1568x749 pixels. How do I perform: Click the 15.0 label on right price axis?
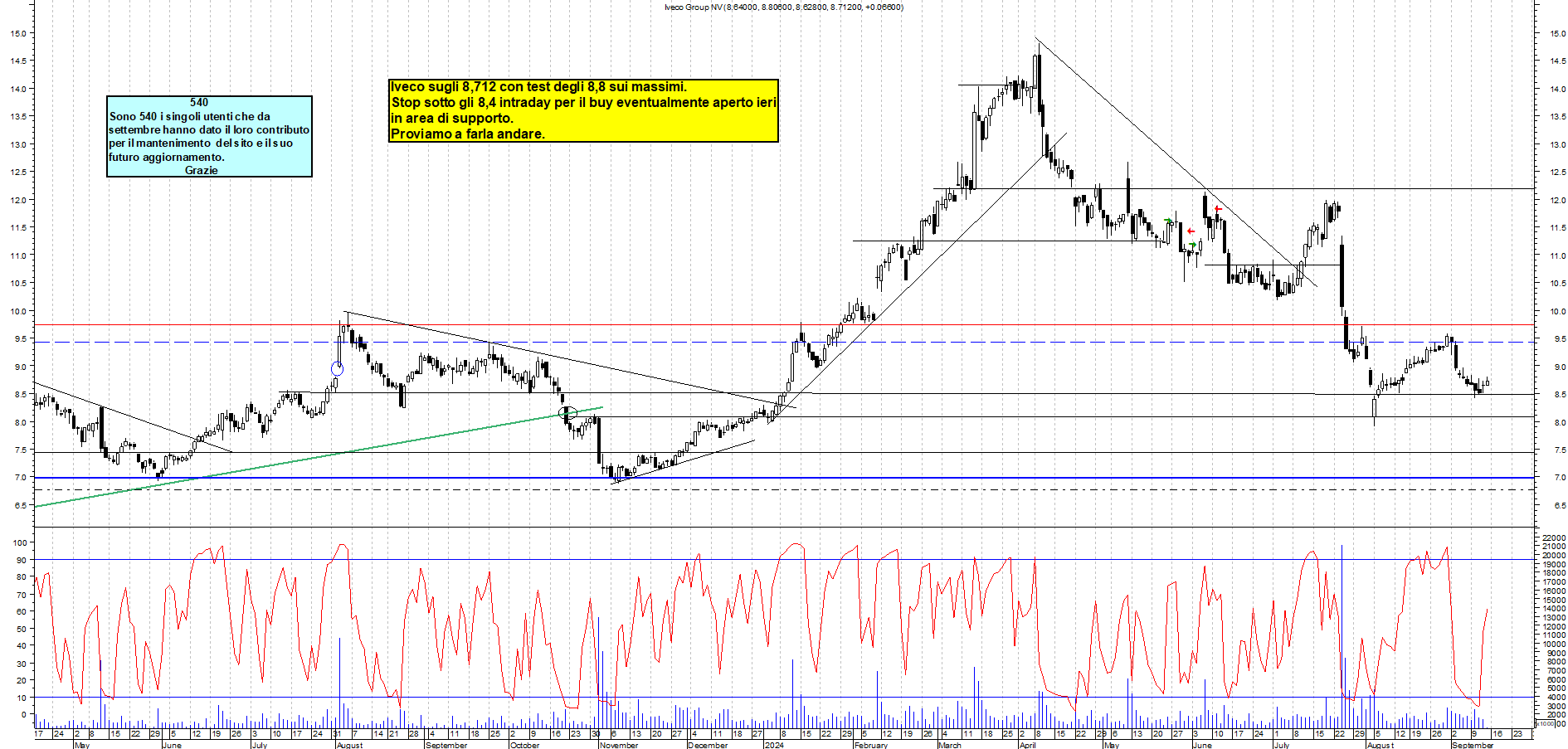pyautogui.click(x=1557, y=33)
